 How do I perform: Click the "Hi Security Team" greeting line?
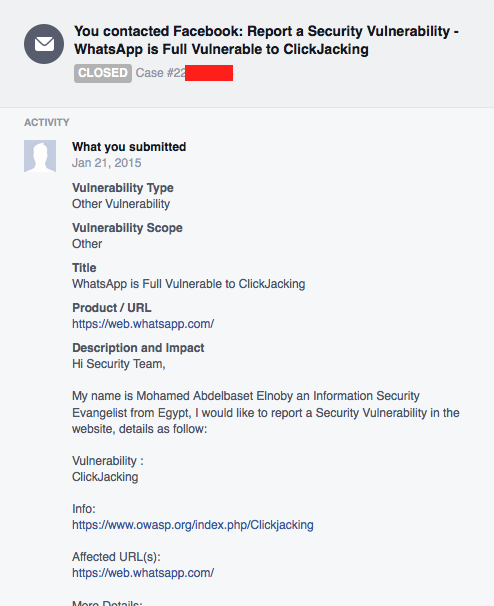pyautogui.click(x=119, y=364)
